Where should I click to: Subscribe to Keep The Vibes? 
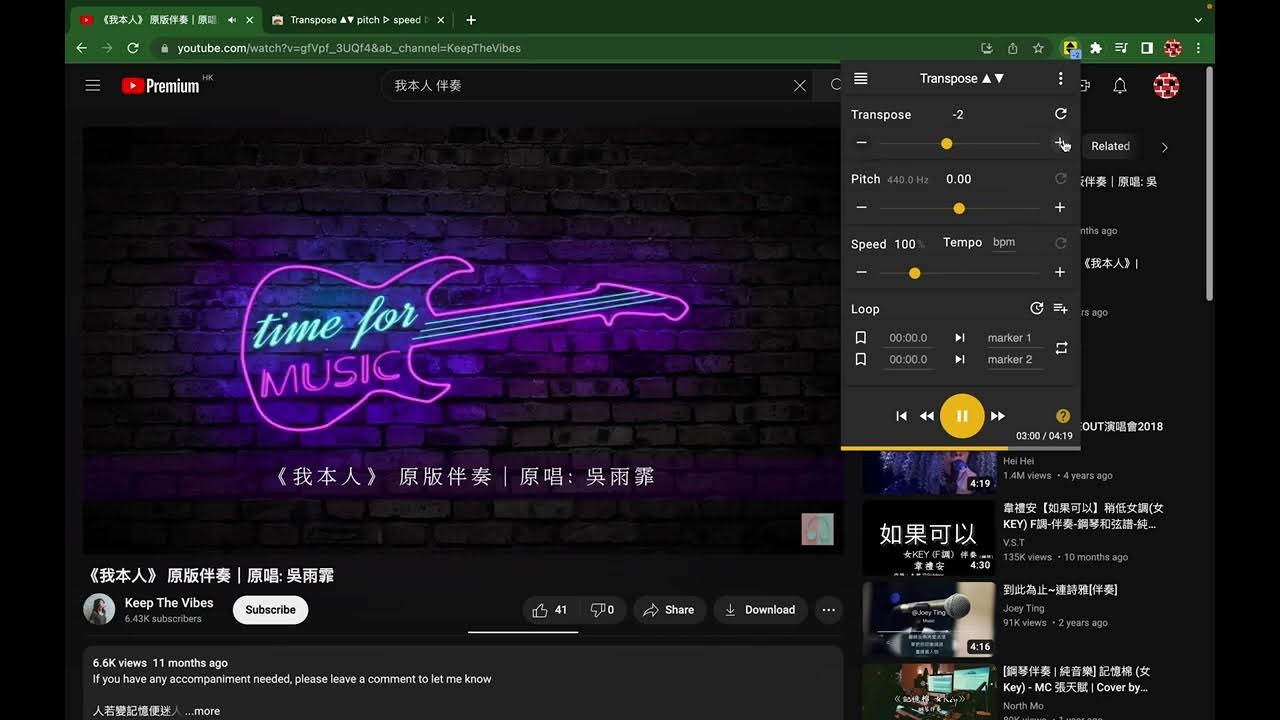click(x=270, y=610)
